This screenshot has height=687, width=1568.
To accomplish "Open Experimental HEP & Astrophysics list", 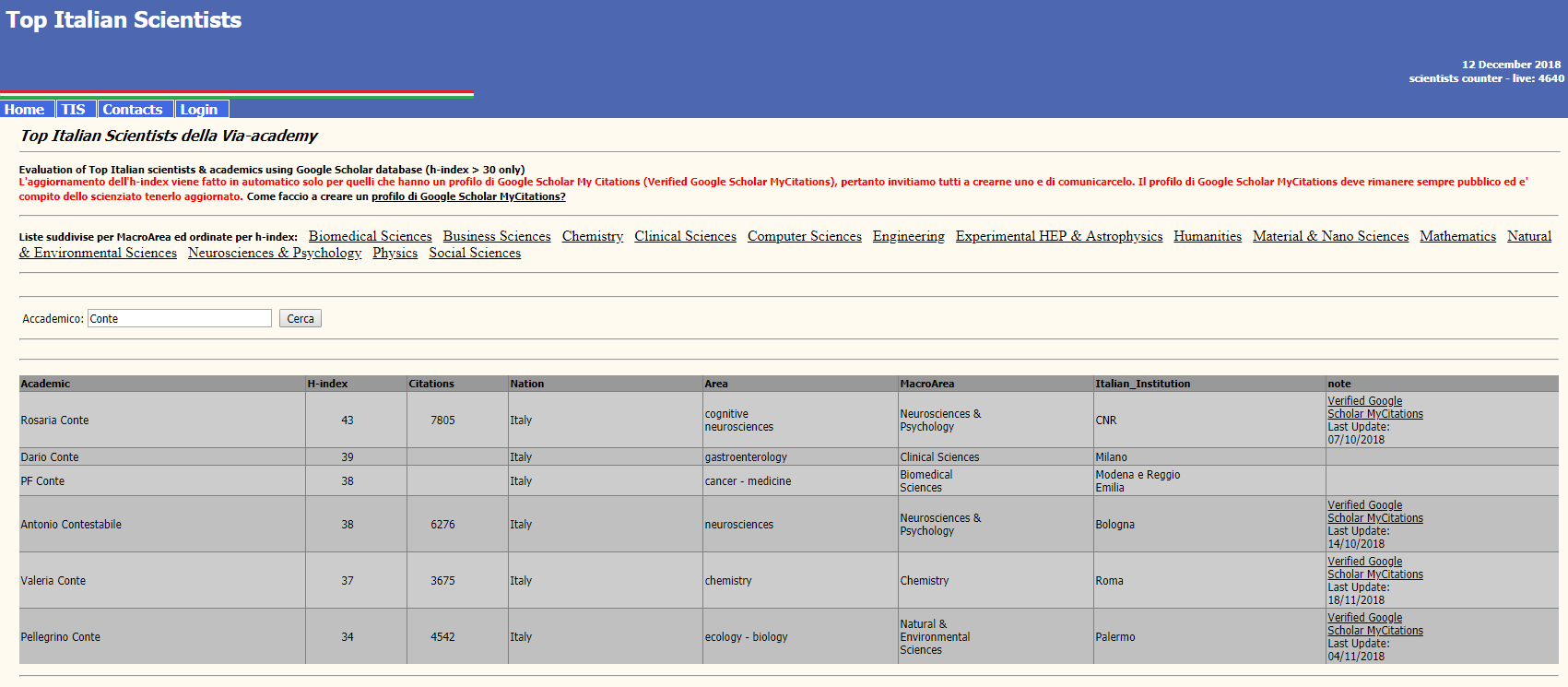I will point(1059,236).
